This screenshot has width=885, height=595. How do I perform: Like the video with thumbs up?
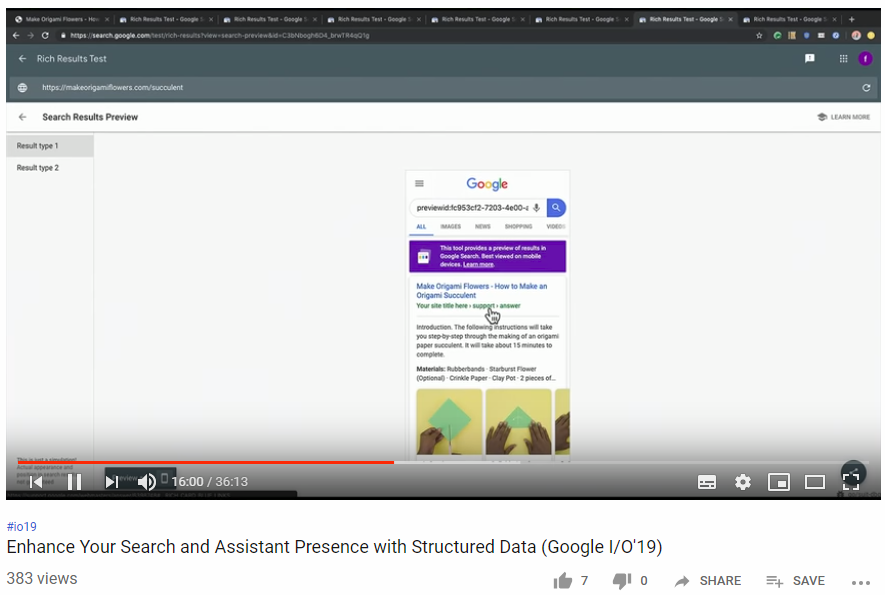(563, 580)
